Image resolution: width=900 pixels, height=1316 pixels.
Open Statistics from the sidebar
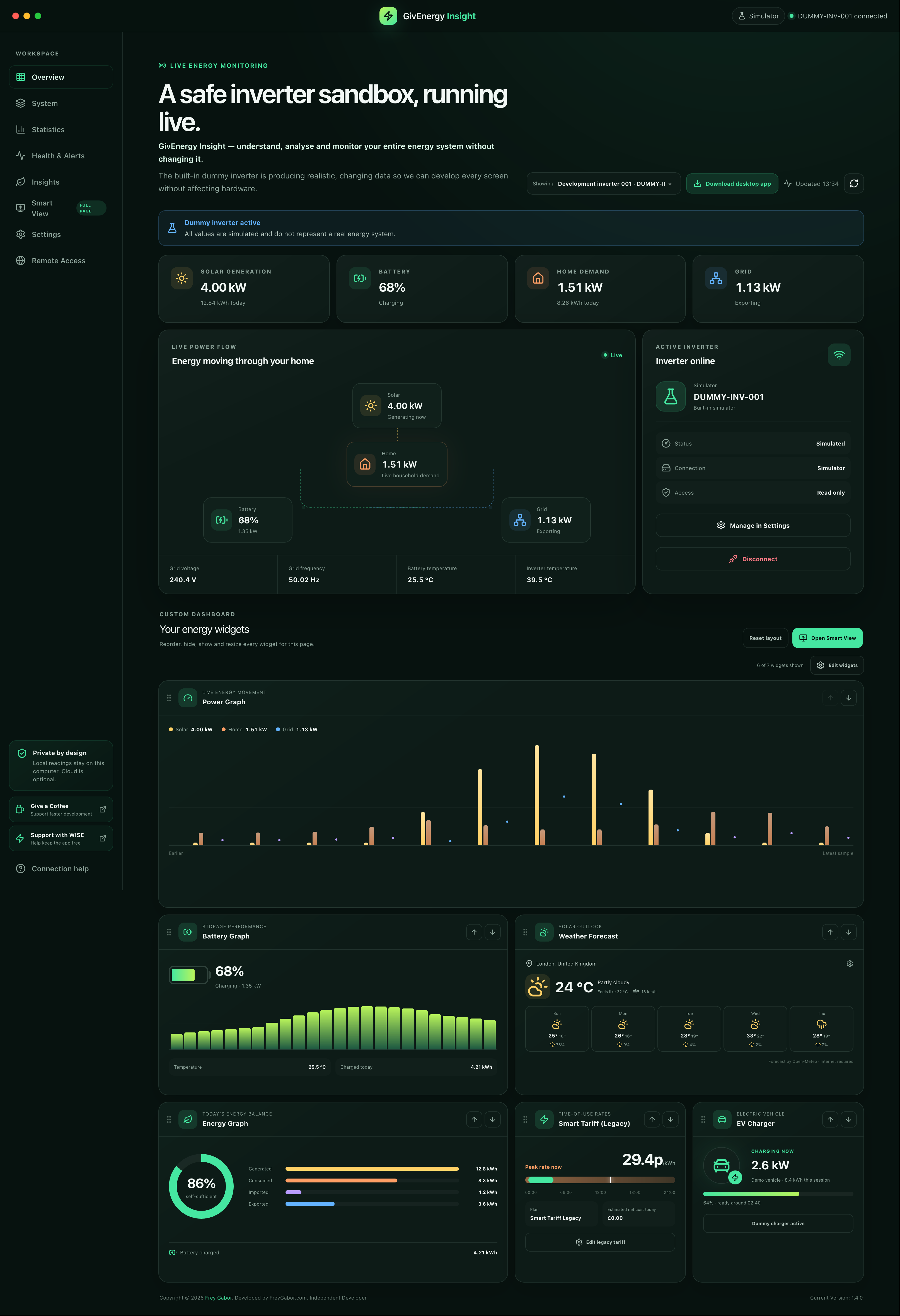(61, 130)
